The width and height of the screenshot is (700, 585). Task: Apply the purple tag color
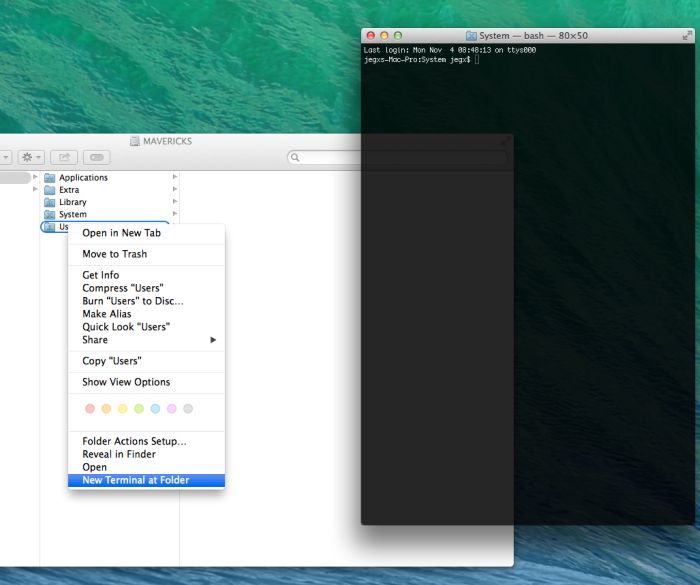click(172, 409)
